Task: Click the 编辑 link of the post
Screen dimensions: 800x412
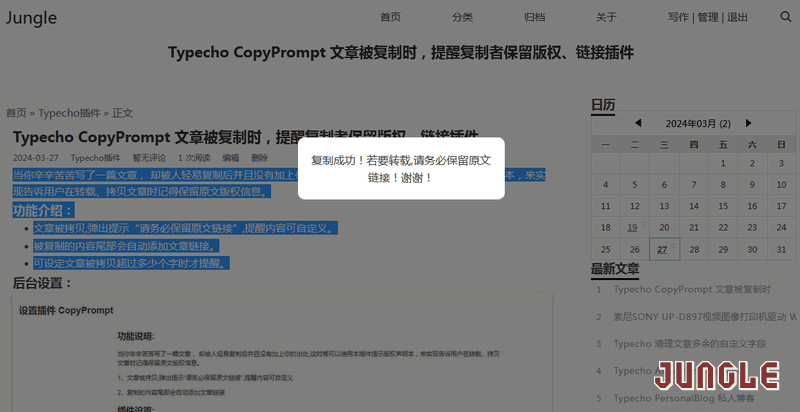Action: coord(231,158)
